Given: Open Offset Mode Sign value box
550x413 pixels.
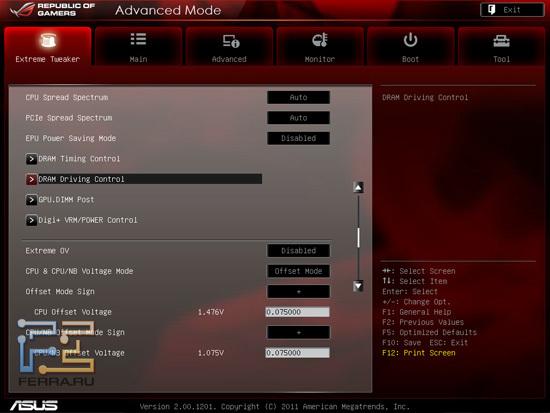Looking at the screenshot, I should pos(299,292).
